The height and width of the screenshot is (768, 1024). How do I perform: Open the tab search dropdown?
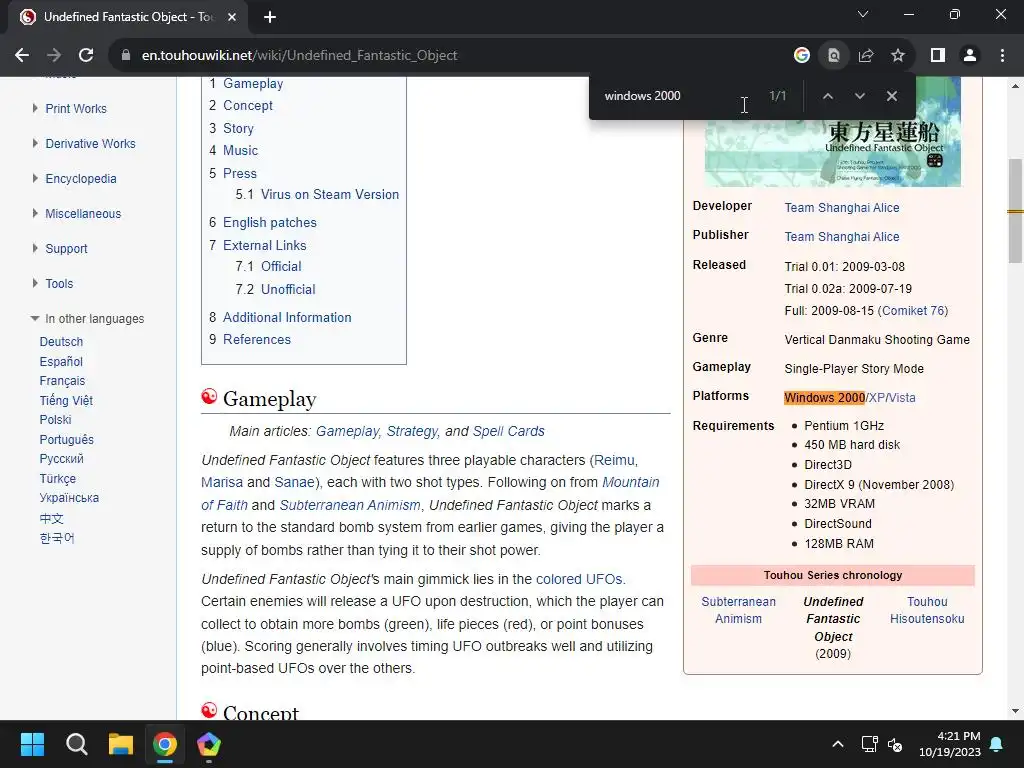coord(863,14)
